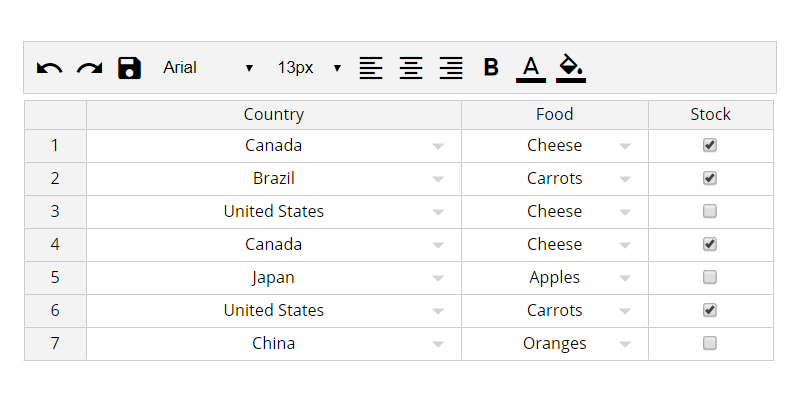Expand the Country dropdown for Japan row
The width and height of the screenshot is (800, 400).
click(x=438, y=278)
